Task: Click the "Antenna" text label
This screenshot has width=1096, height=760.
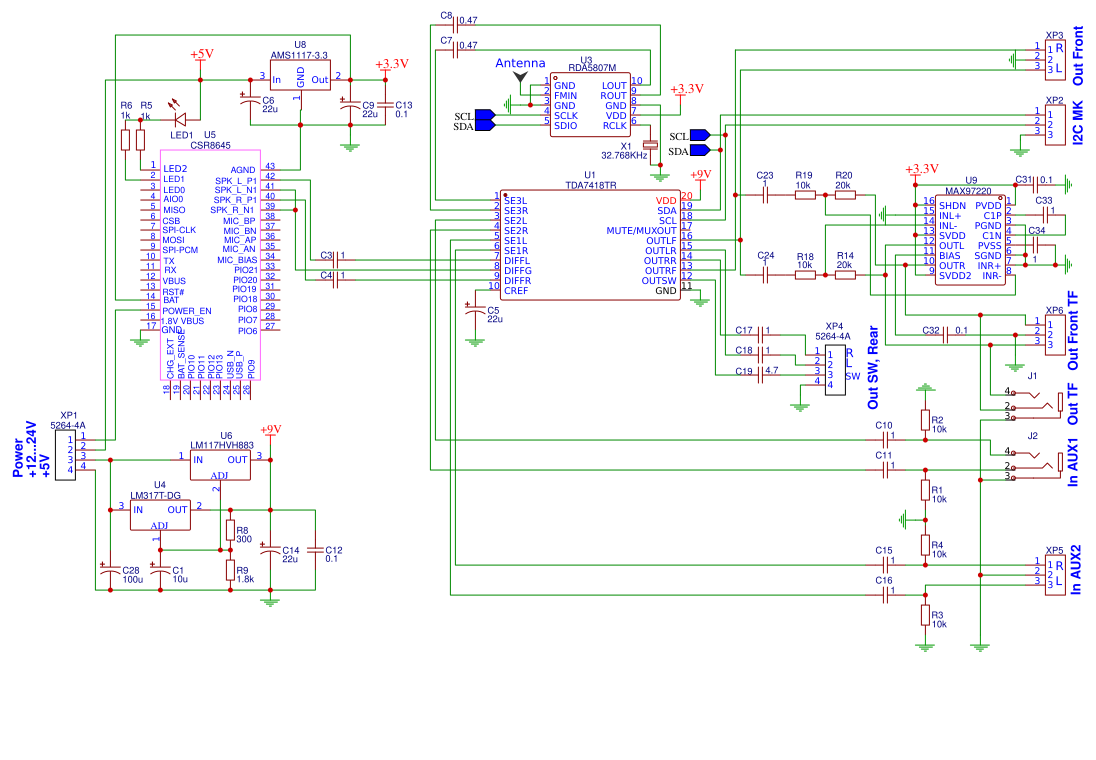Action: point(520,63)
